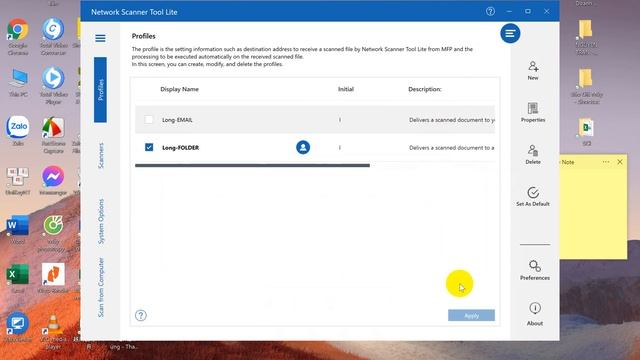Open Word desktop icon
This screenshot has width=640, height=360.
[x=18, y=229]
